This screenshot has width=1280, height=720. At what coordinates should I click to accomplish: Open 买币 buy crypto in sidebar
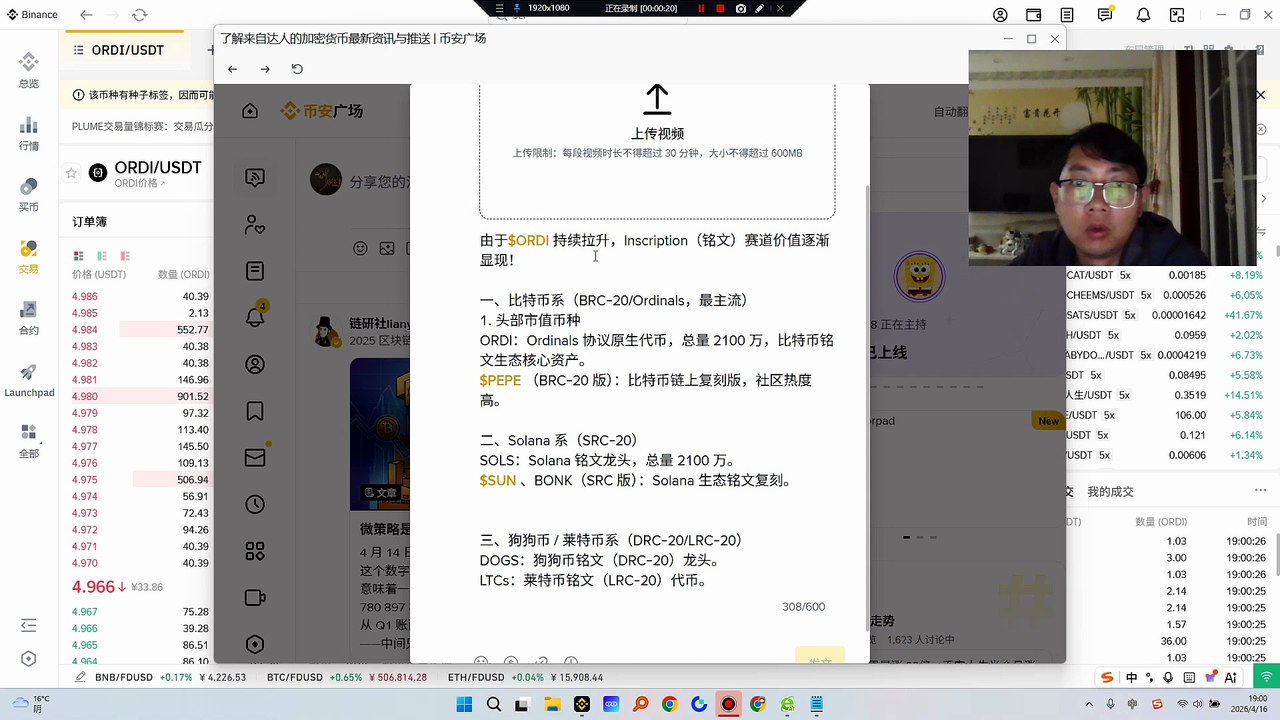29,194
